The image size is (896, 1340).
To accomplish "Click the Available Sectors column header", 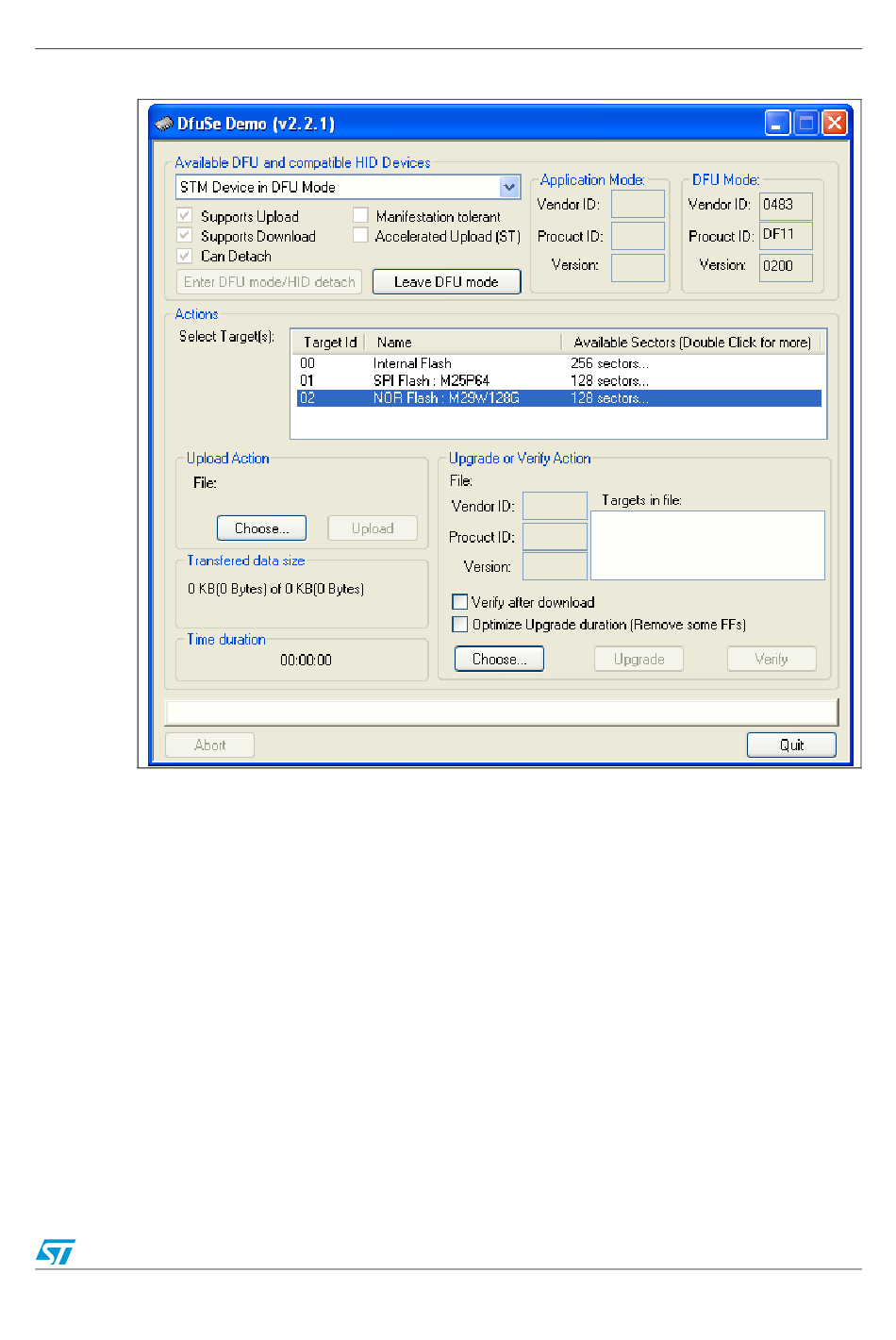I will (691, 343).
